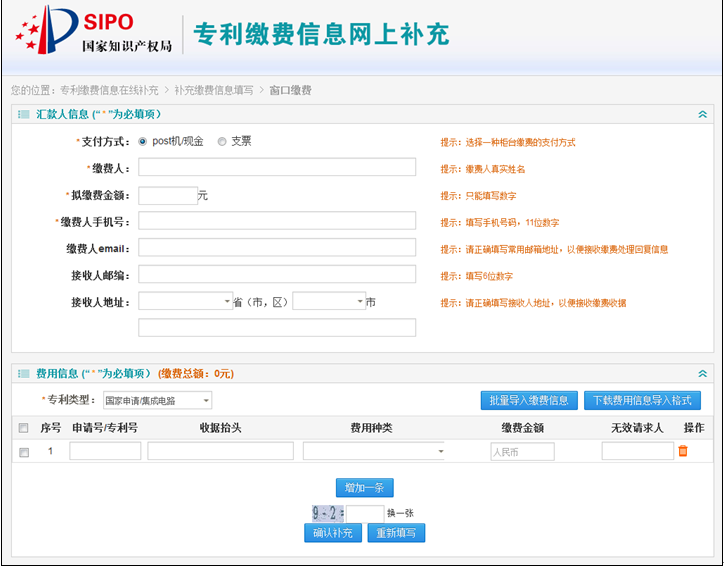Screen dimensions: 724x566
Task: Open the 市 city dropdown
Action: coord(329,301)
